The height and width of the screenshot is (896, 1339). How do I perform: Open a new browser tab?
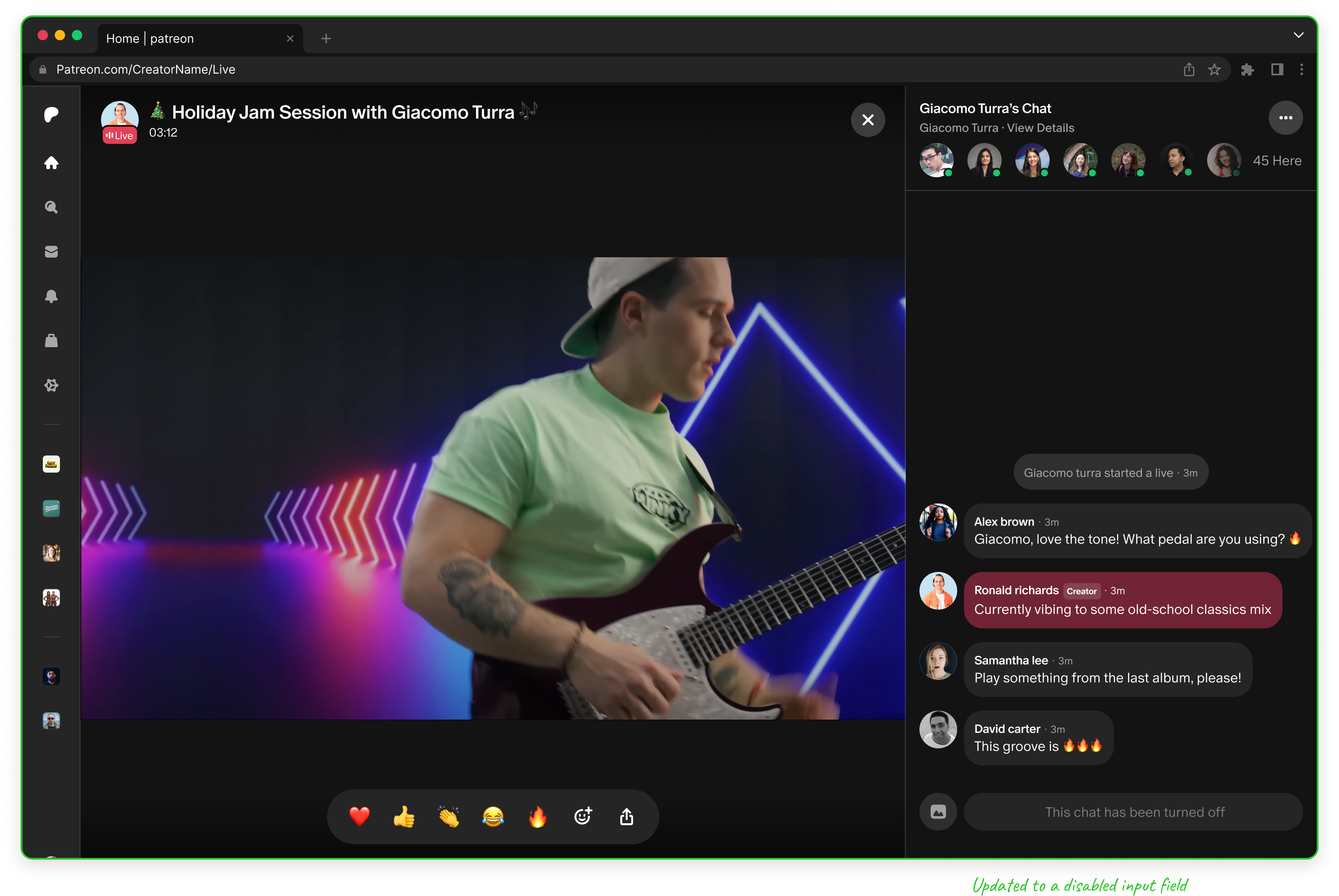[x=326, y=39]
